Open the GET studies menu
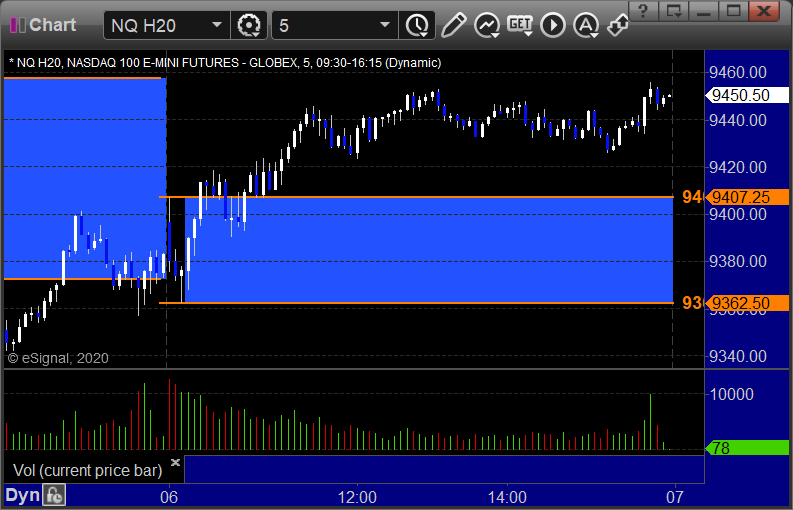Screen dimensions: 793x510 pos(520,25)
